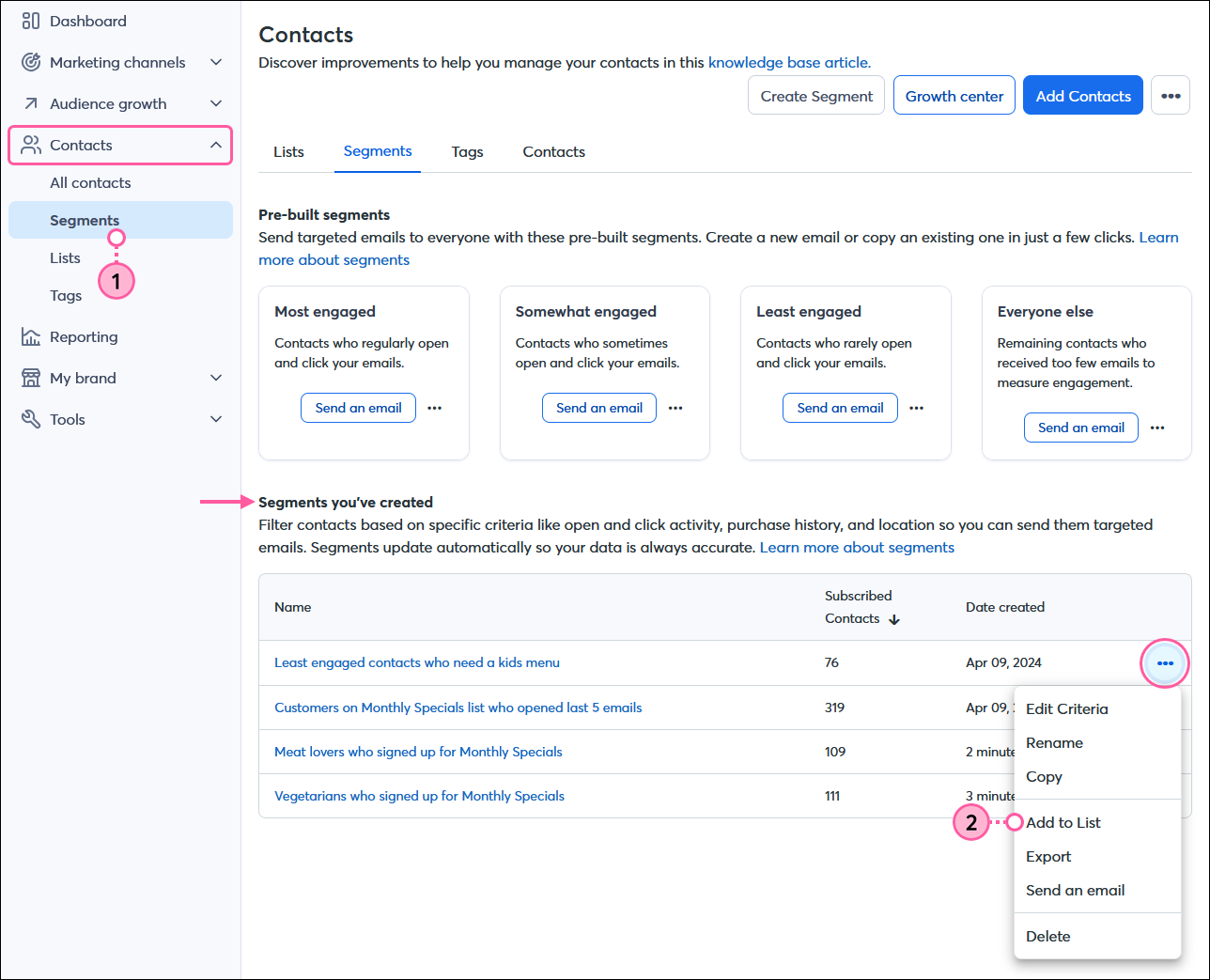Select Send an email in dropdown menu

click(x=1097, y=891)
